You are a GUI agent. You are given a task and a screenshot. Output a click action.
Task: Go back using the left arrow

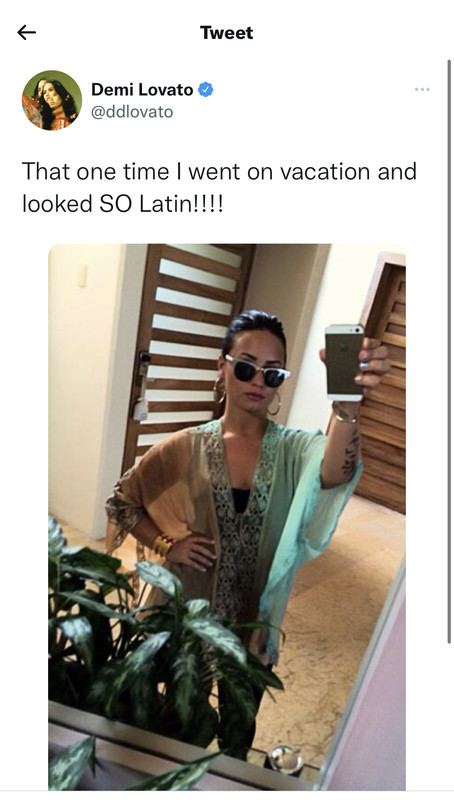pos(27,33)
